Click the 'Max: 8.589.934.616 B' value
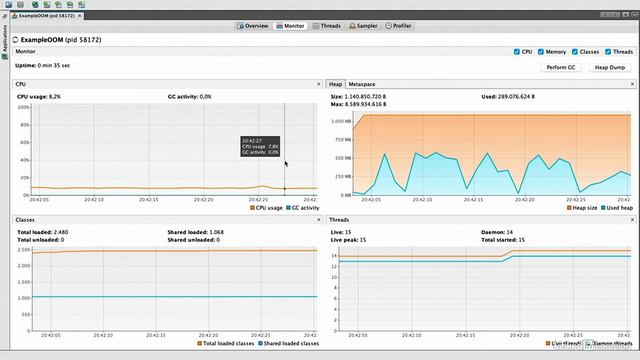The width and height of the screenshot is (640, 360). 358,104
